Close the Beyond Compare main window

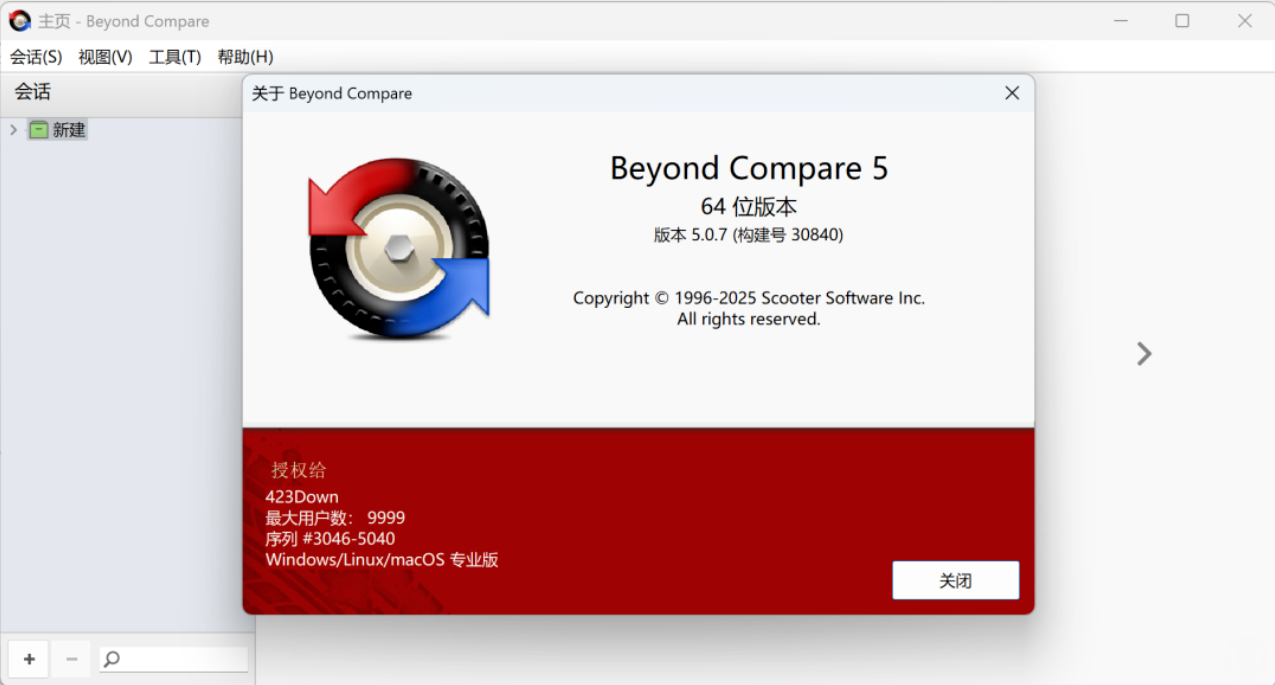(x=1244, y=21)
